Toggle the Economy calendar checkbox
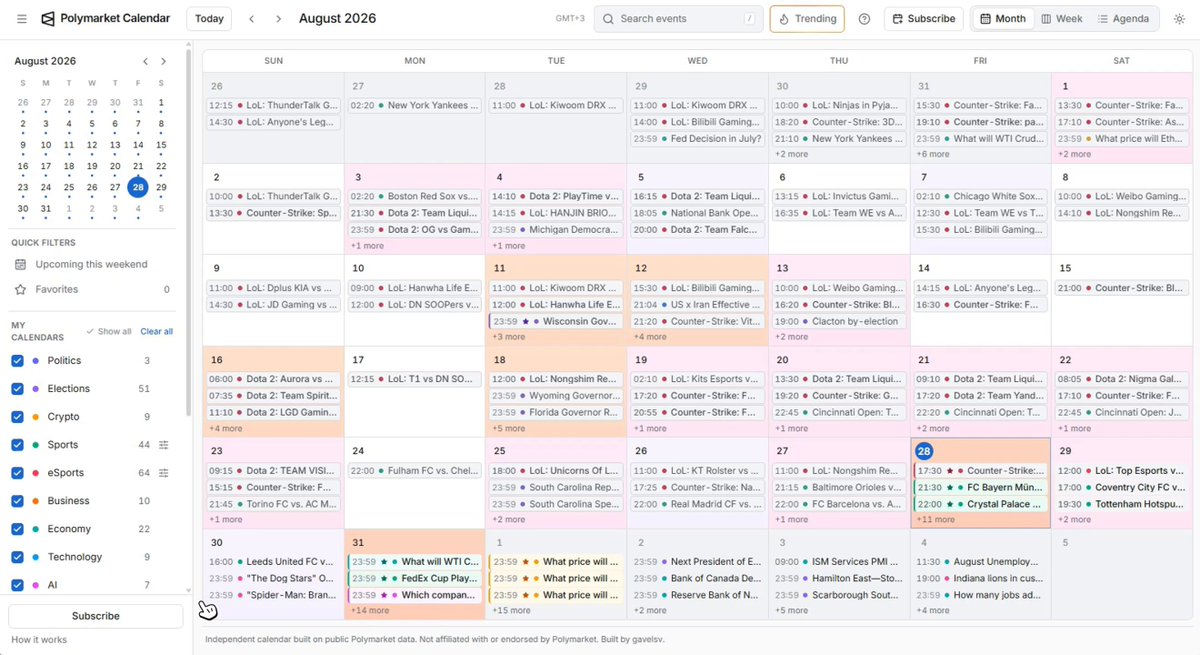Viewport: 1200px width, 655px height. 17,529
